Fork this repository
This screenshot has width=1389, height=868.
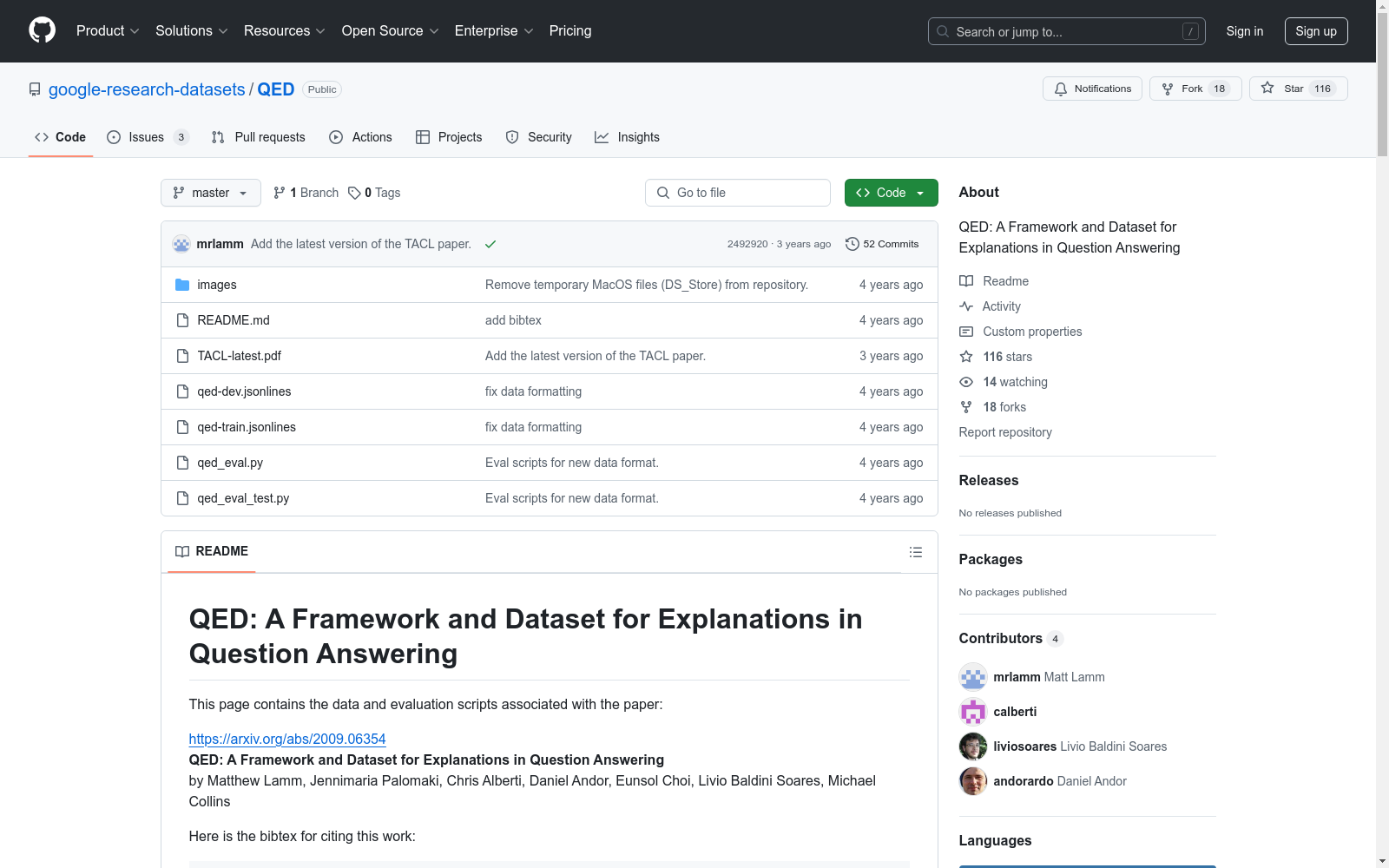coord(1195,89)
